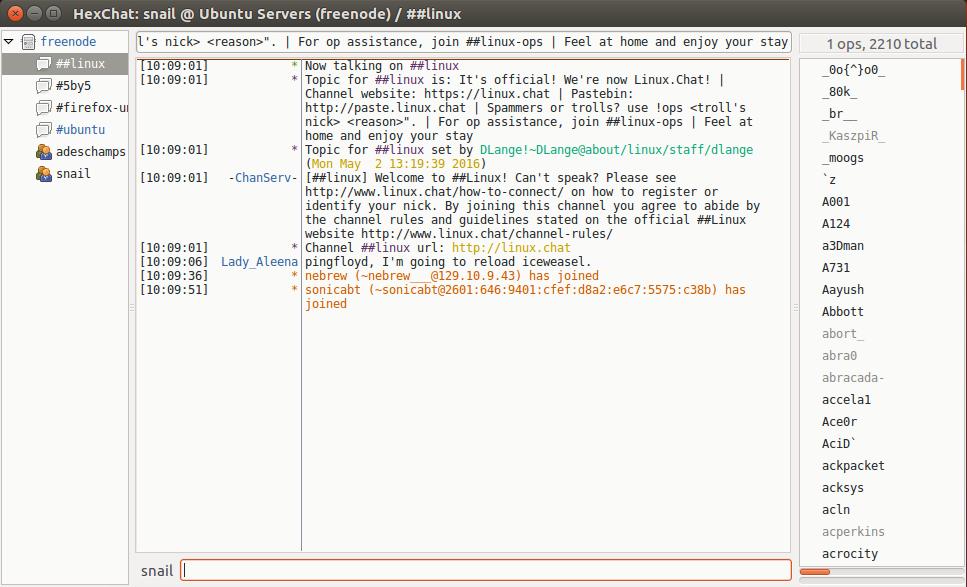Screen dimensions: 967x587
Task: Click DLange hostmask in topic line
Action: pyautogui.click(x=616, y=150)
